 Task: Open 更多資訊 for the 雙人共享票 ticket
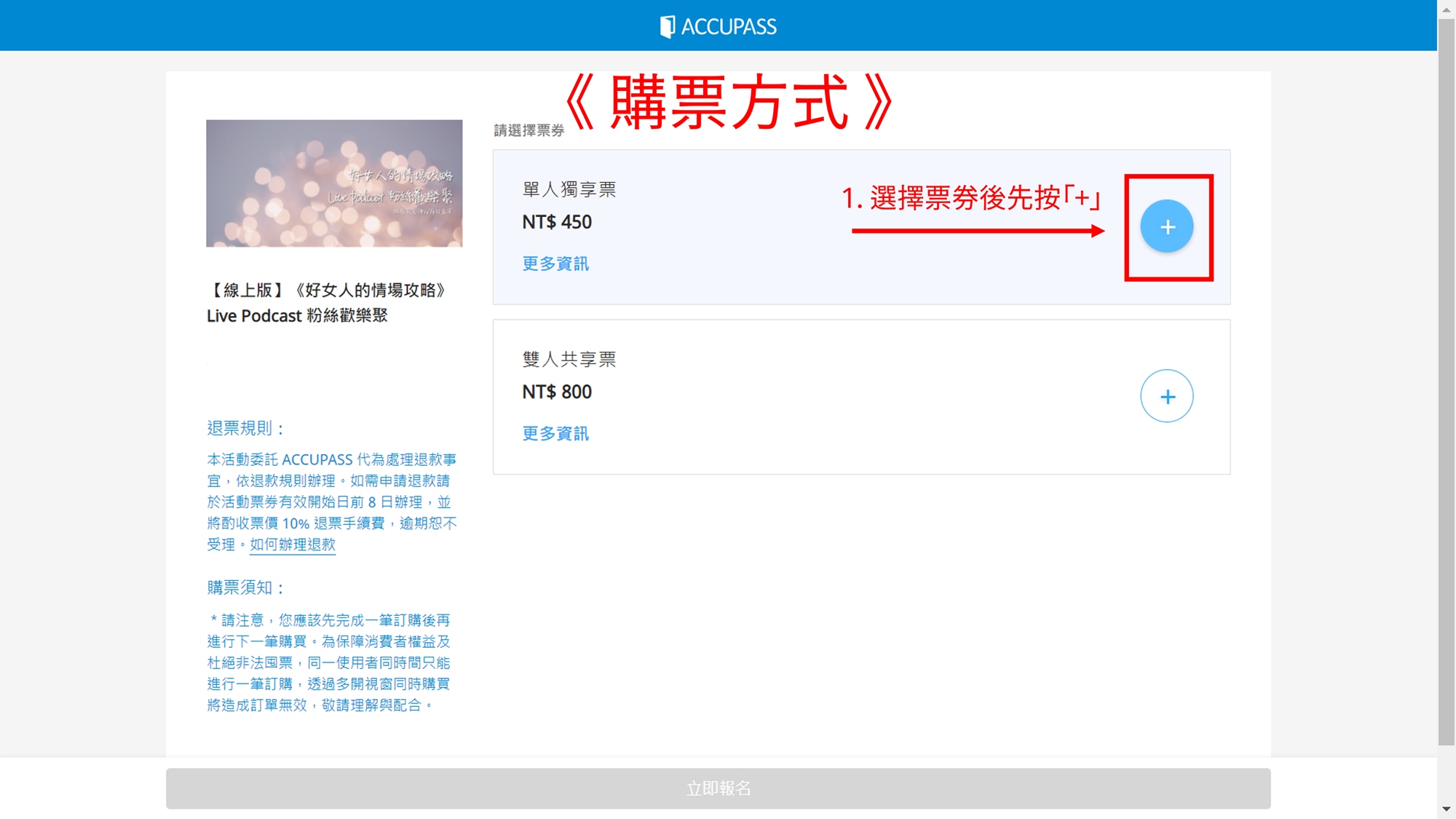[x=555, y=433]
